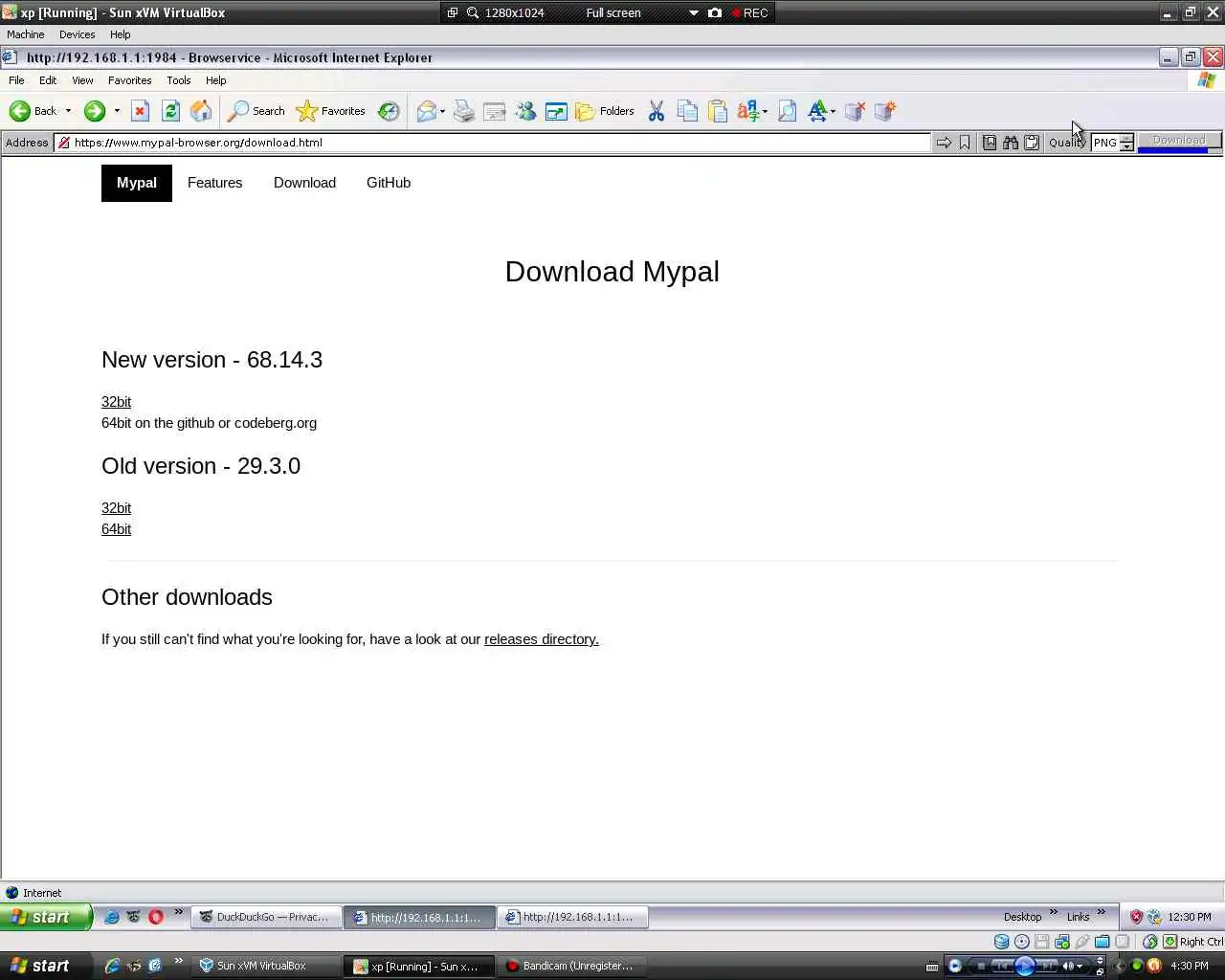1225x980 pixels.
Task: Open the Favorites star in the toolbar
Action: [x=331, y=111]
